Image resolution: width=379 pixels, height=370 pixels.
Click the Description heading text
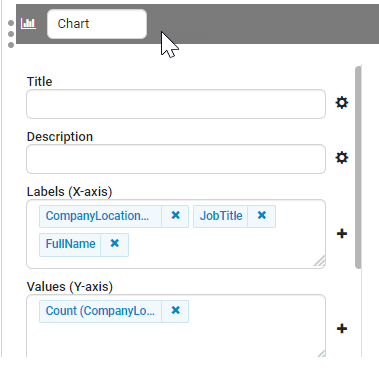point(60,137)
